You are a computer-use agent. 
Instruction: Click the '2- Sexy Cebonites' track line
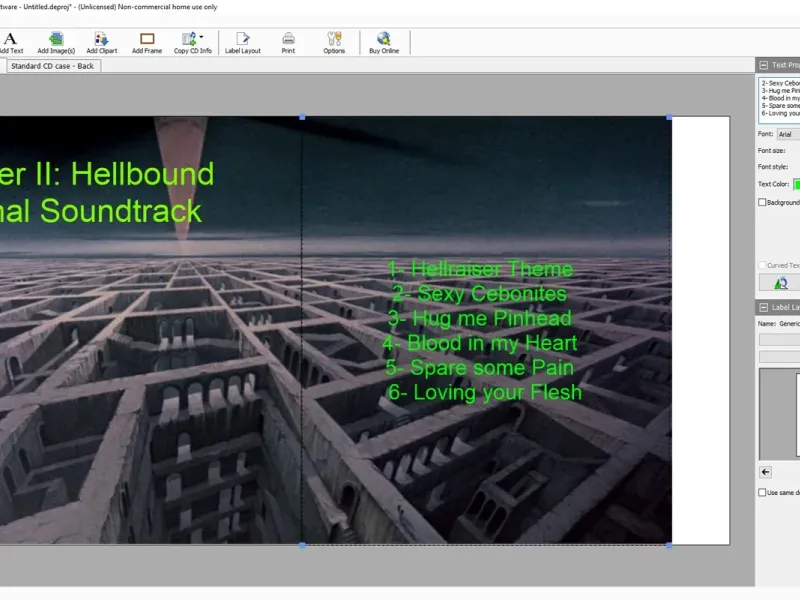(x=479, y=293)
